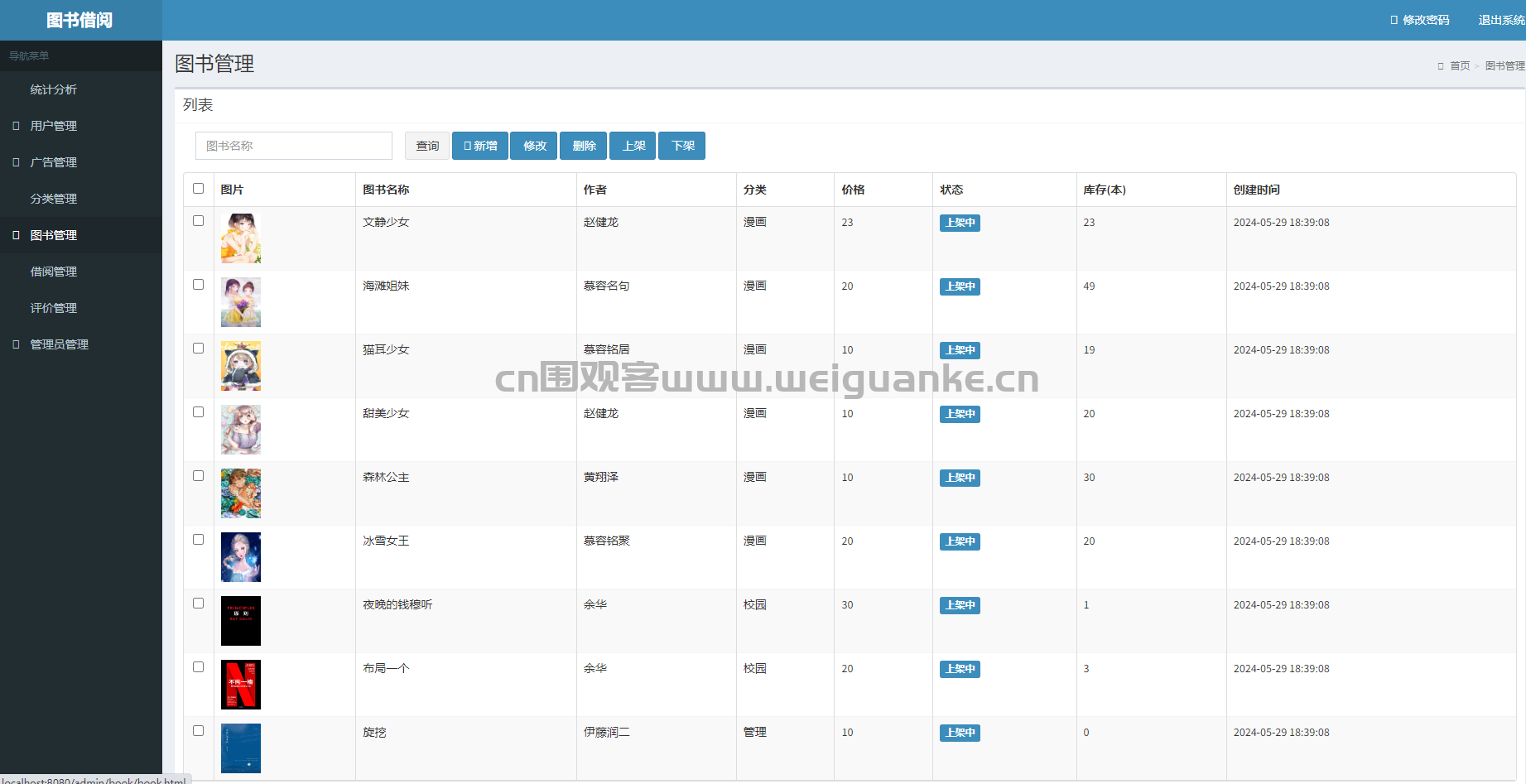Image resolution: width=1526 pixels, height=784 pixels.
Task: Select the 冰雪女王 row checkbox
Action: click(x=199, y=540)
